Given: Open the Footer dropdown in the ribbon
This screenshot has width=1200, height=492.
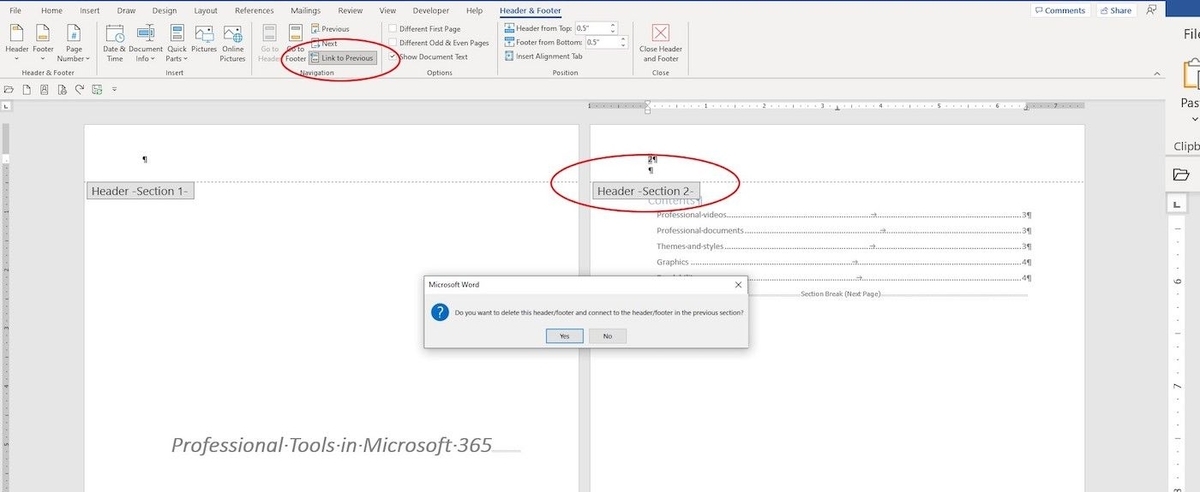Looking at the screenshot, I should coord(43,42).
